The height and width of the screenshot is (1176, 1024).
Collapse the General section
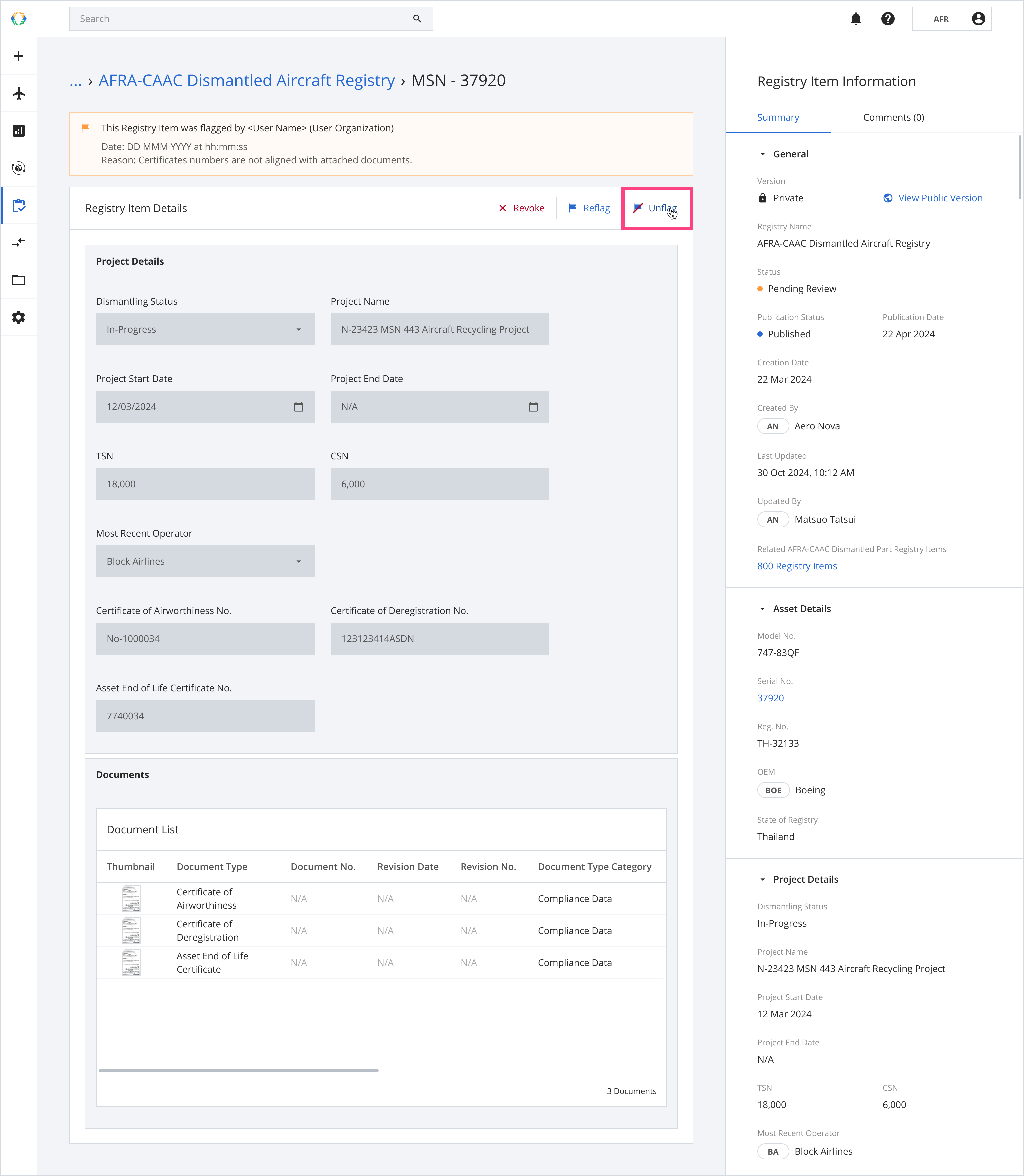762,154
